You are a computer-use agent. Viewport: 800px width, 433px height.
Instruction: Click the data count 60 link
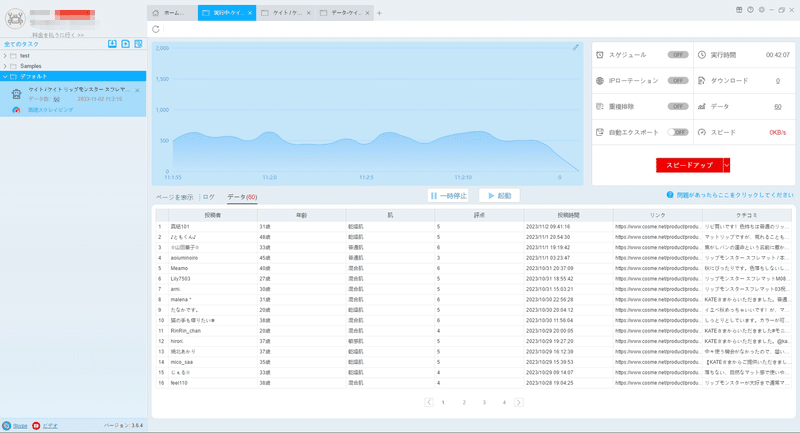(778, 107)
